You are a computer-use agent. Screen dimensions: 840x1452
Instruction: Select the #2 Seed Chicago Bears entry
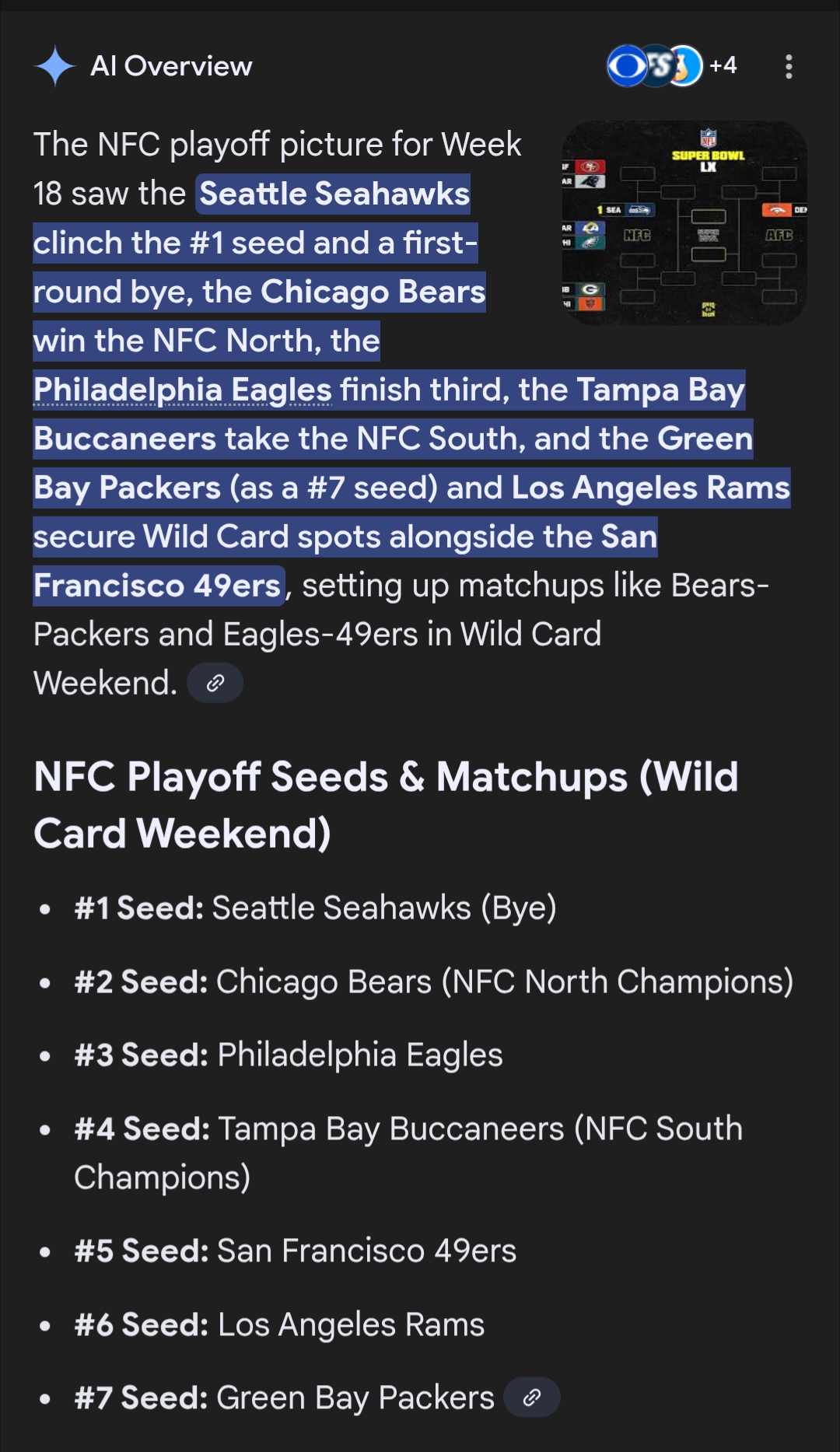tap(433, 981)
